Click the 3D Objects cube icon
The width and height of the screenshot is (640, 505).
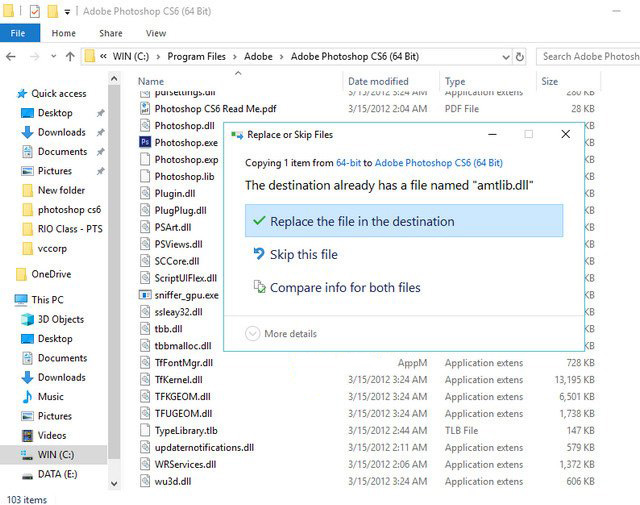click(x=27, y=319)
